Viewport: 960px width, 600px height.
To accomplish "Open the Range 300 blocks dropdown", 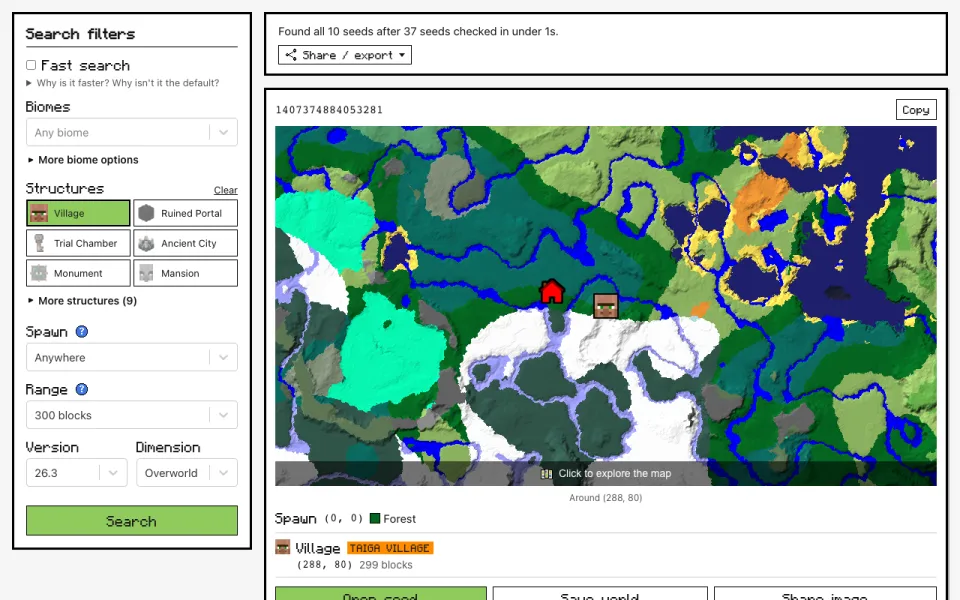I will [x=132, y=415].
